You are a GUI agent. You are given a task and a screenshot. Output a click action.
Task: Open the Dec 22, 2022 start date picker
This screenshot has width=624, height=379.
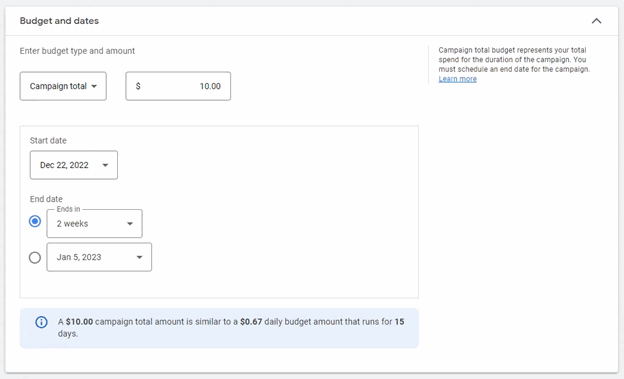point(74,165)
